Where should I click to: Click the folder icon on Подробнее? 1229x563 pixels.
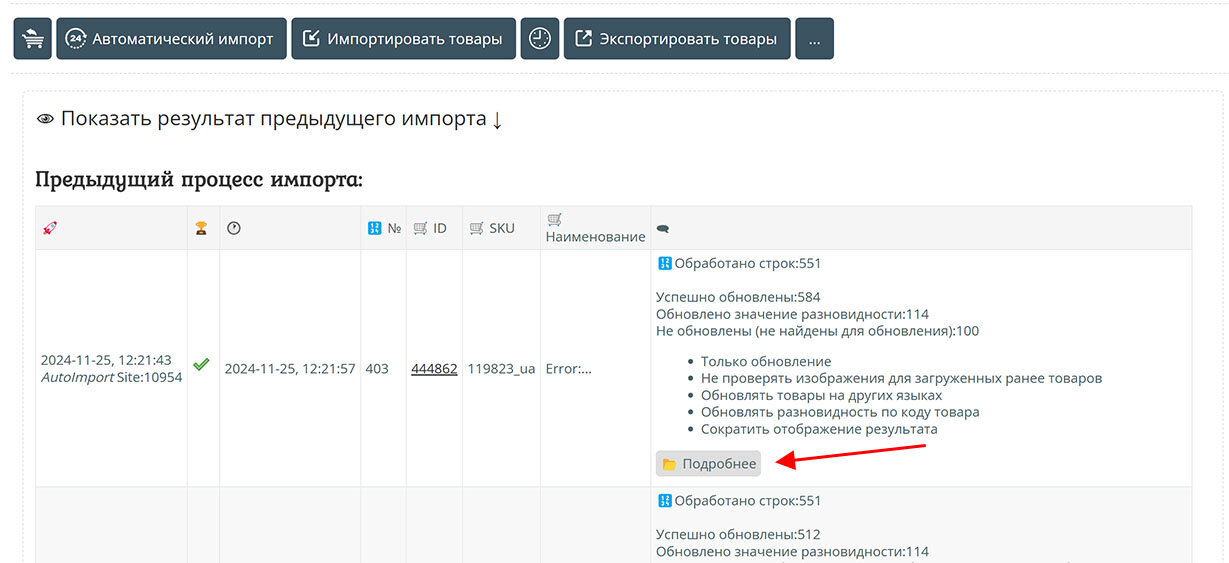pyautogui.click(x=669, y=464)
